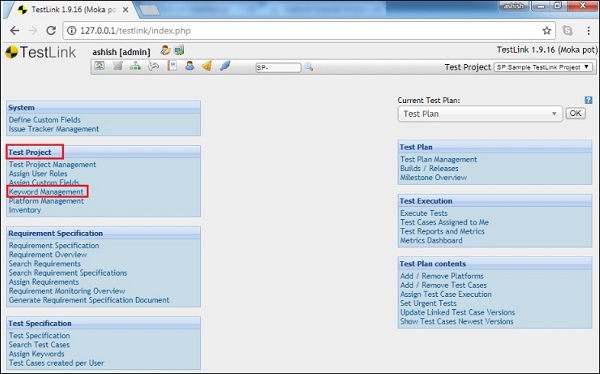Screen dimensions: 600x374
Task: Open Builds / Releases link
Action: (x=429, y=168)
